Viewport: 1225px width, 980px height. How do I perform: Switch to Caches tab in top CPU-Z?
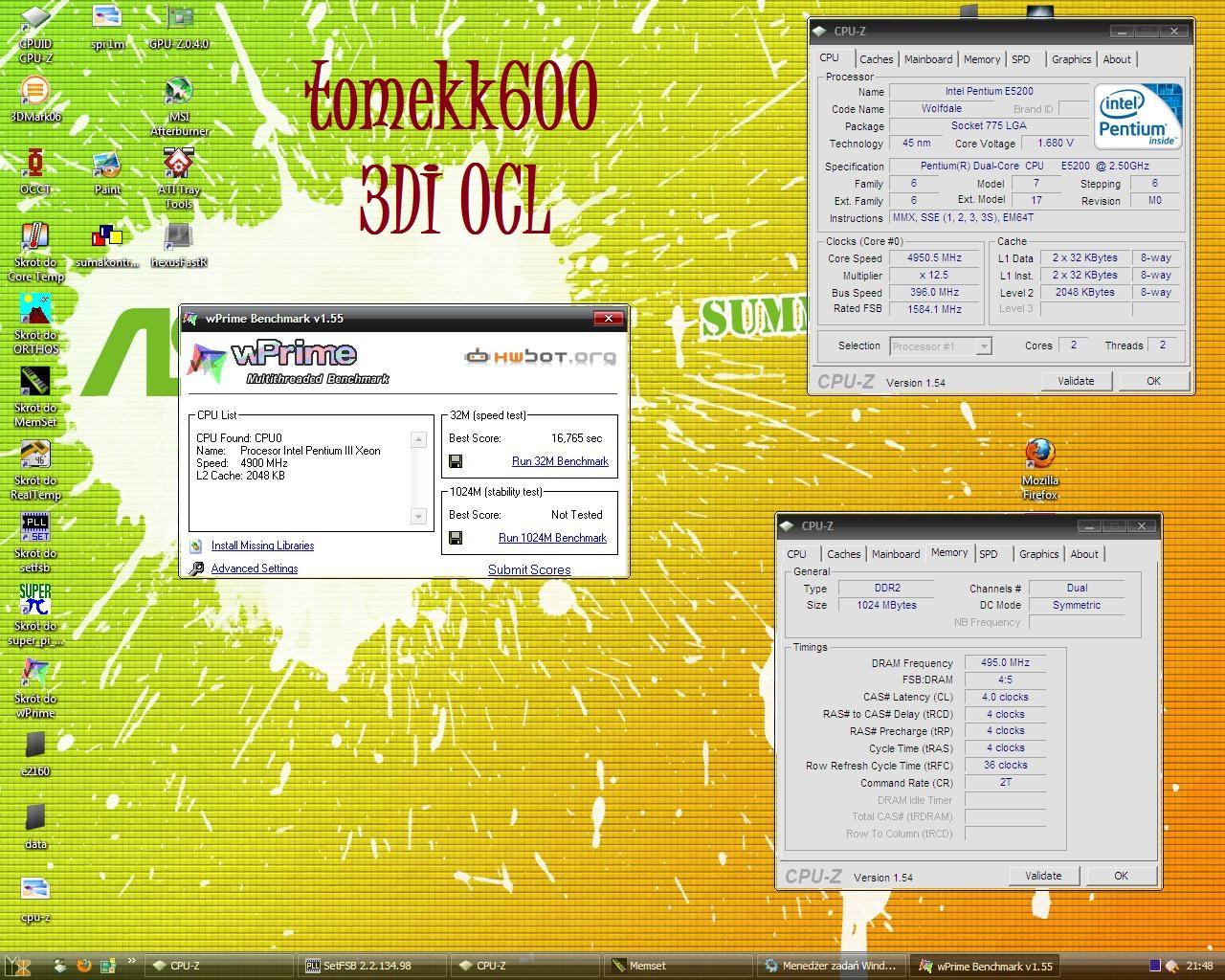point(875,59)
